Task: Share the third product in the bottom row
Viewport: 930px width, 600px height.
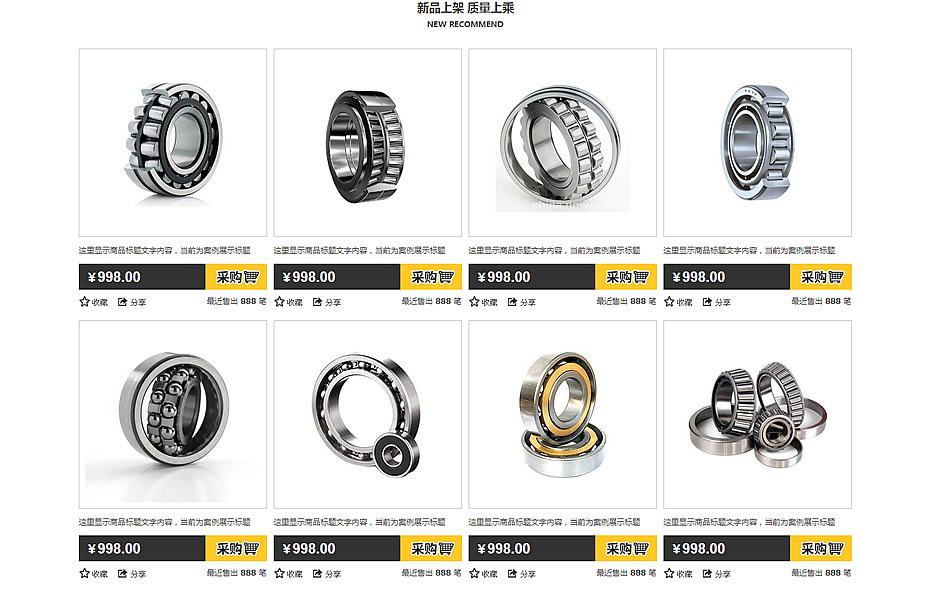Action: [512, 573]
